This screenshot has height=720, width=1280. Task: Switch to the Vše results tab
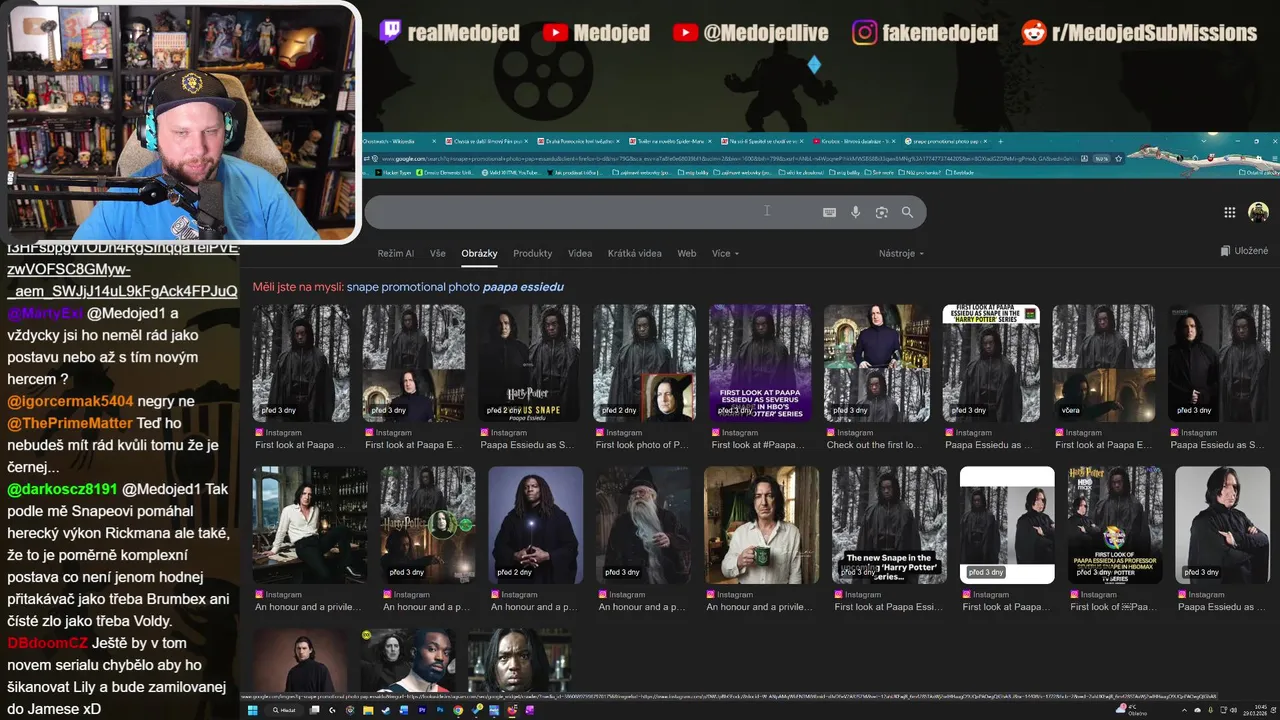tap(437, 253)
